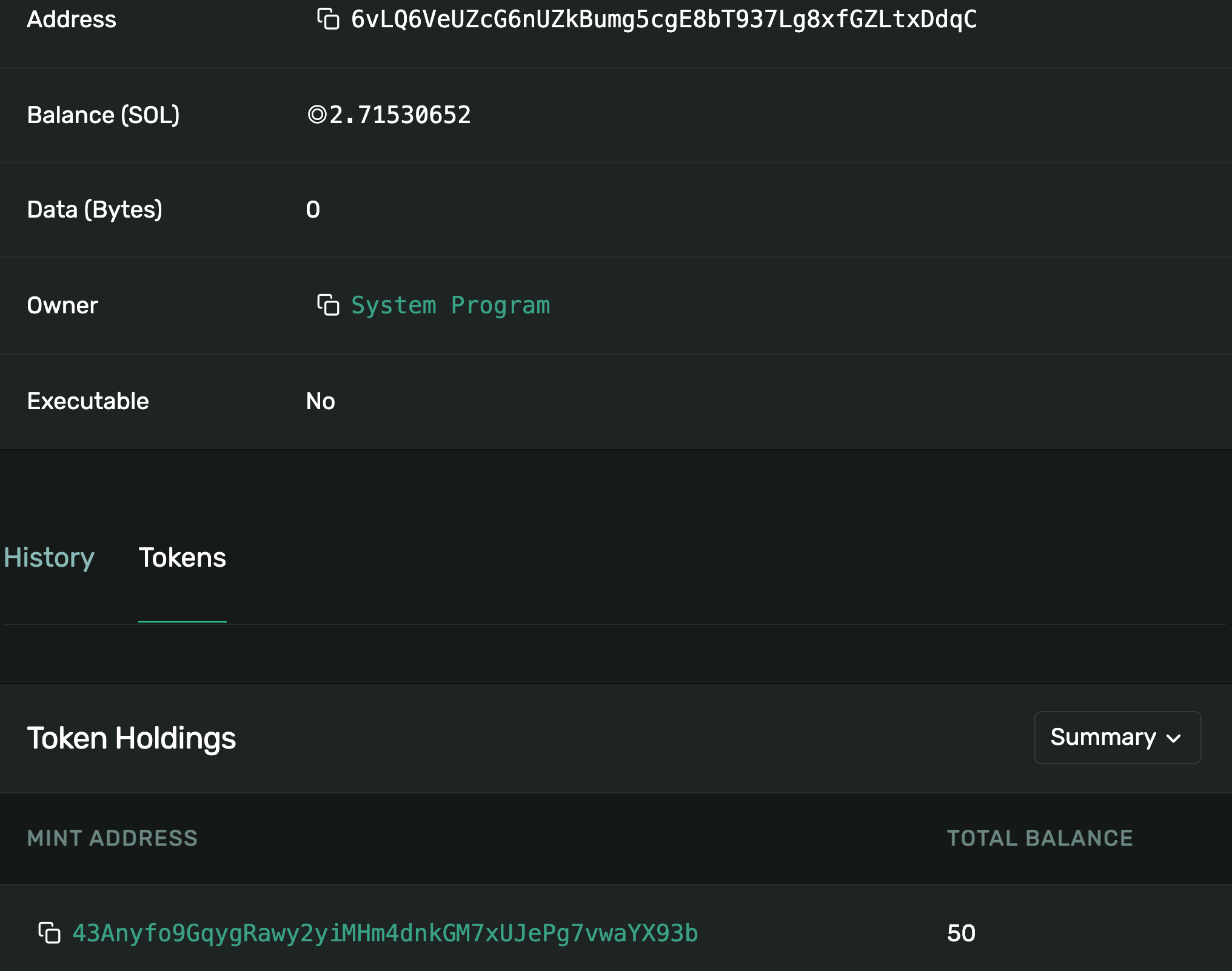Open mint address 43Anyfo9GqygRawy link
Viewport: 1232px width, 971px height.
click(385, 933)
